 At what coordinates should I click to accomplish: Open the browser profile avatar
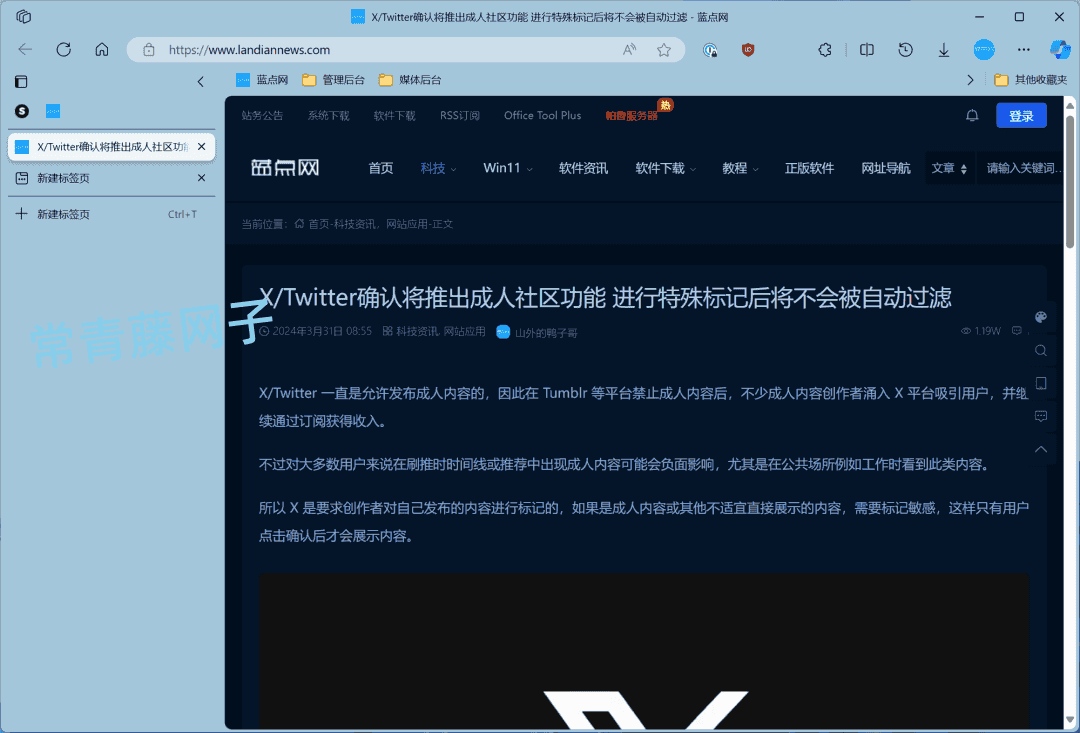984,50
